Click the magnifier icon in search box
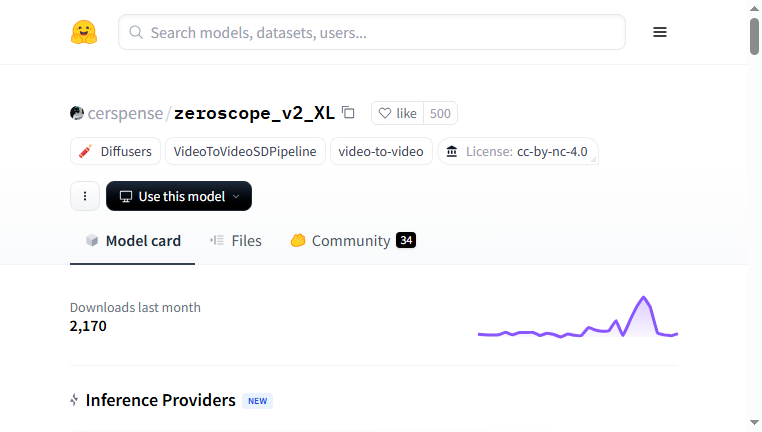This screenshot has width=762, height=432. 136,32
